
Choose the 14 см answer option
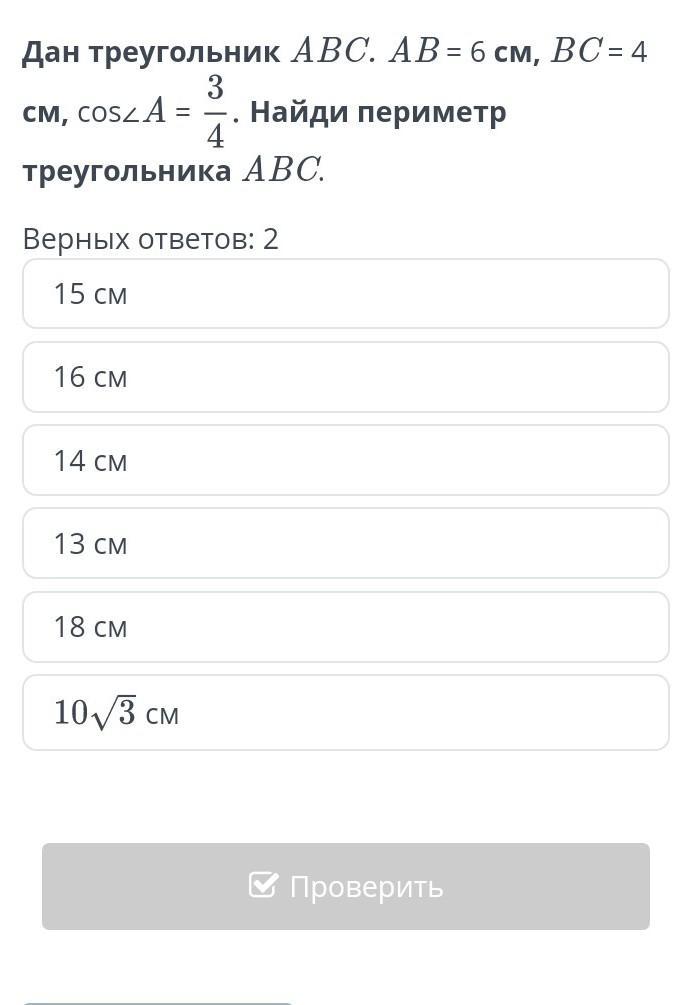coord(345,461)
